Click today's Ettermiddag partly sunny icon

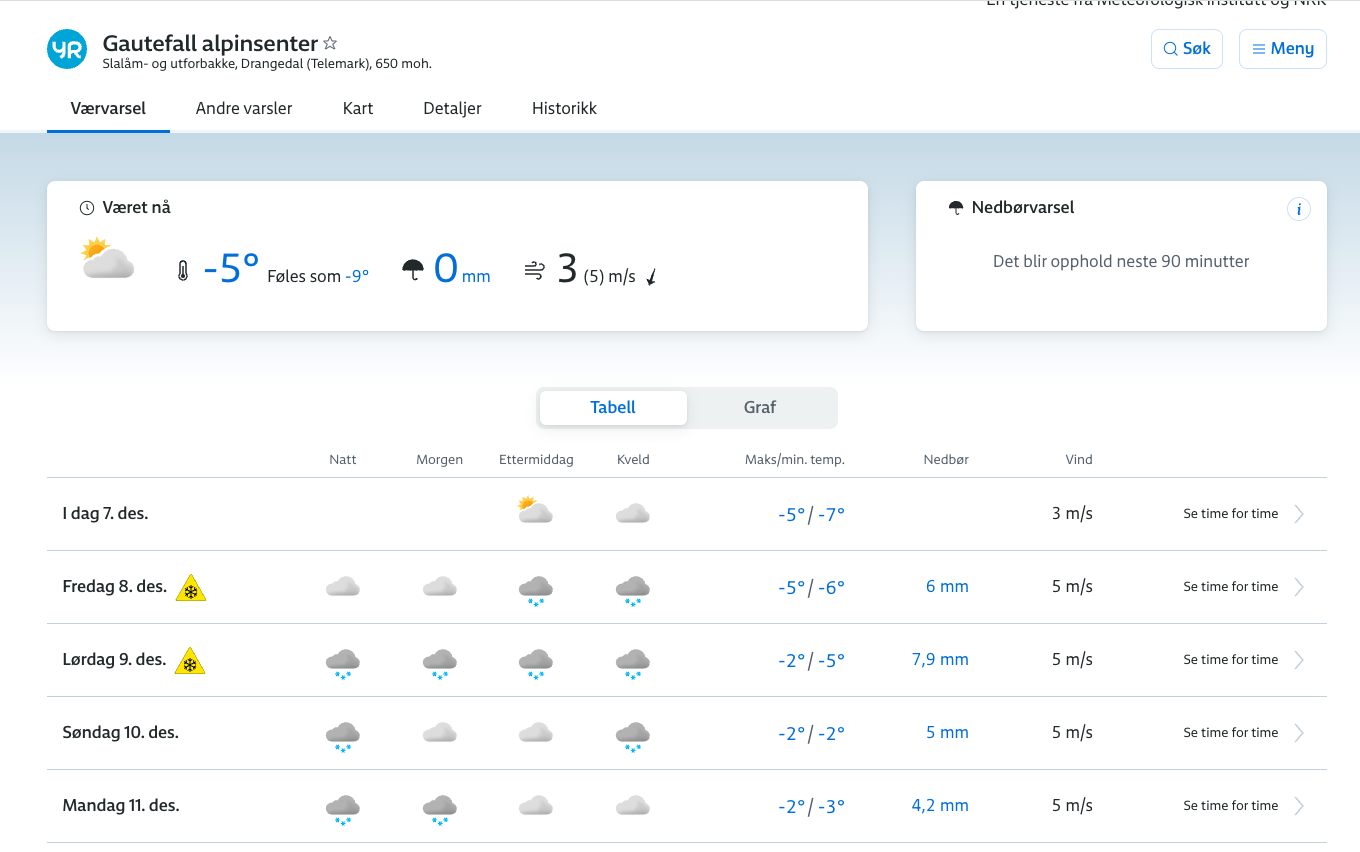pos(535,511)
